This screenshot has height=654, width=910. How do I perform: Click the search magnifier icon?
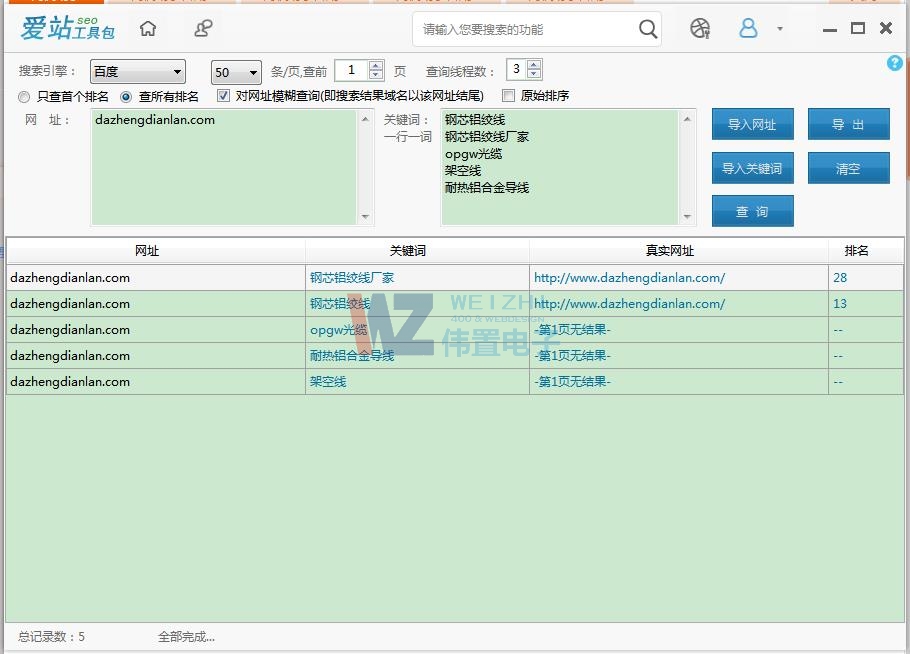[648, 29]
